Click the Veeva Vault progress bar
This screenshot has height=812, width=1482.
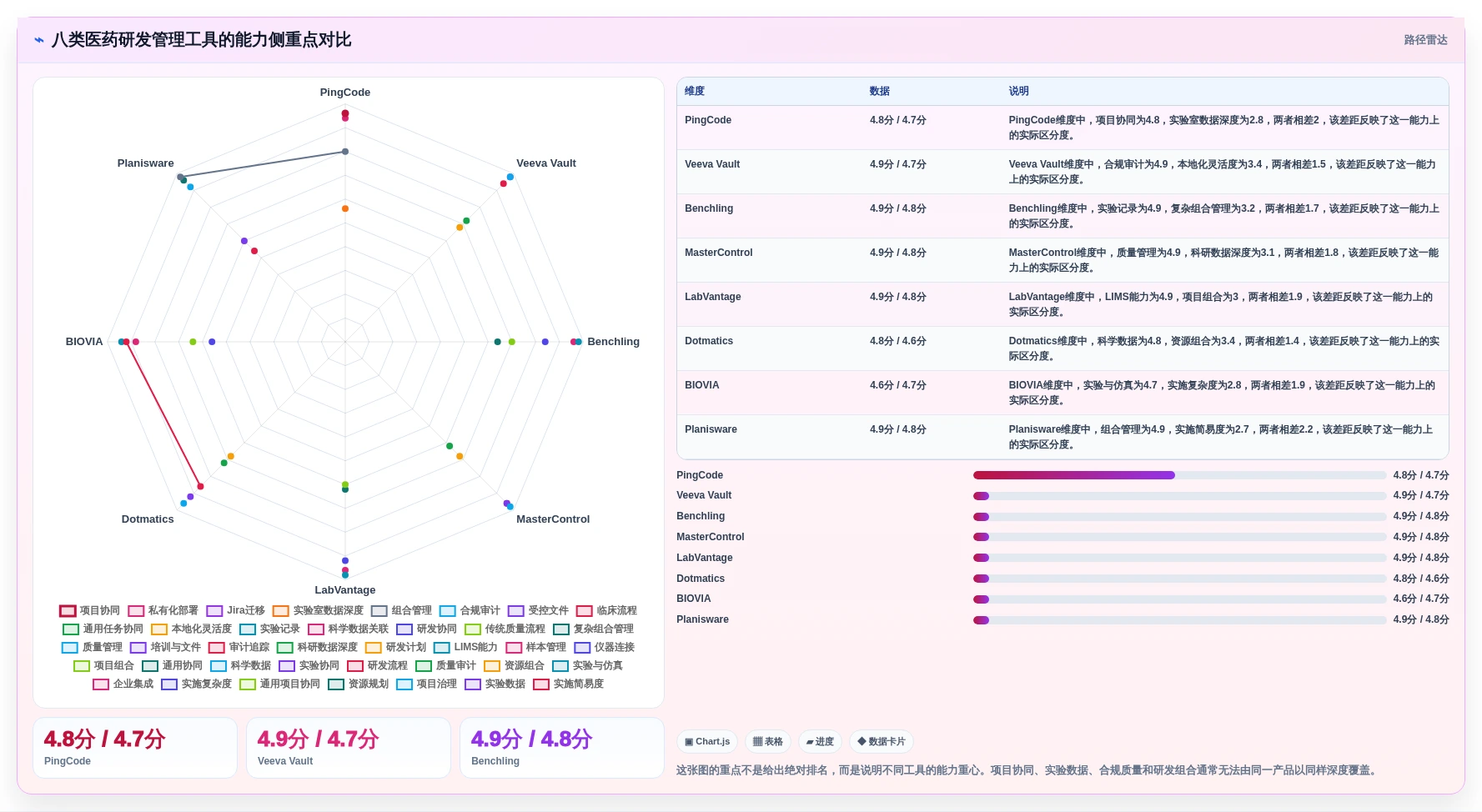(x=1179, y=496)
